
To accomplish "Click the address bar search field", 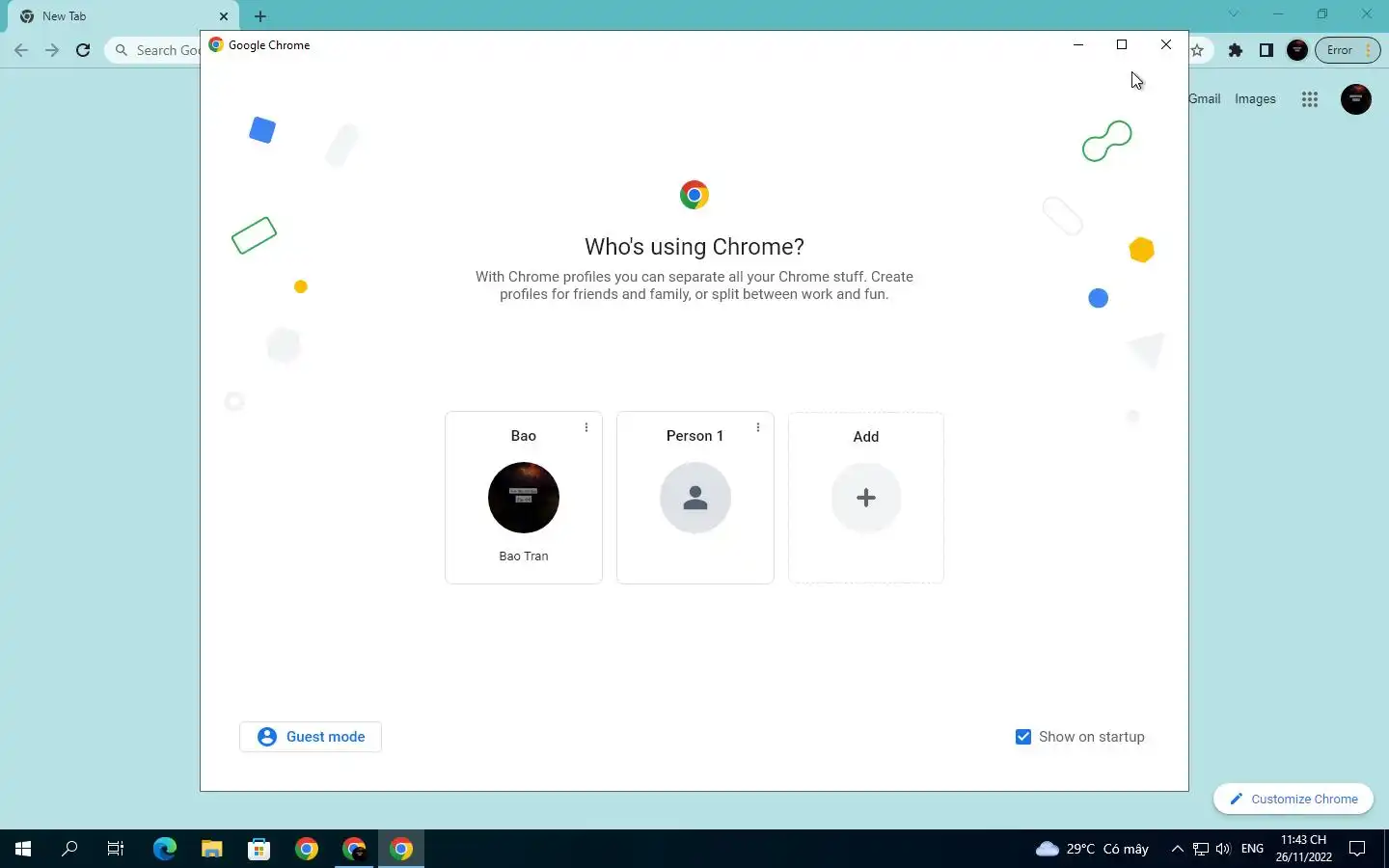I will pyautogui.click(x=154, y=50).
